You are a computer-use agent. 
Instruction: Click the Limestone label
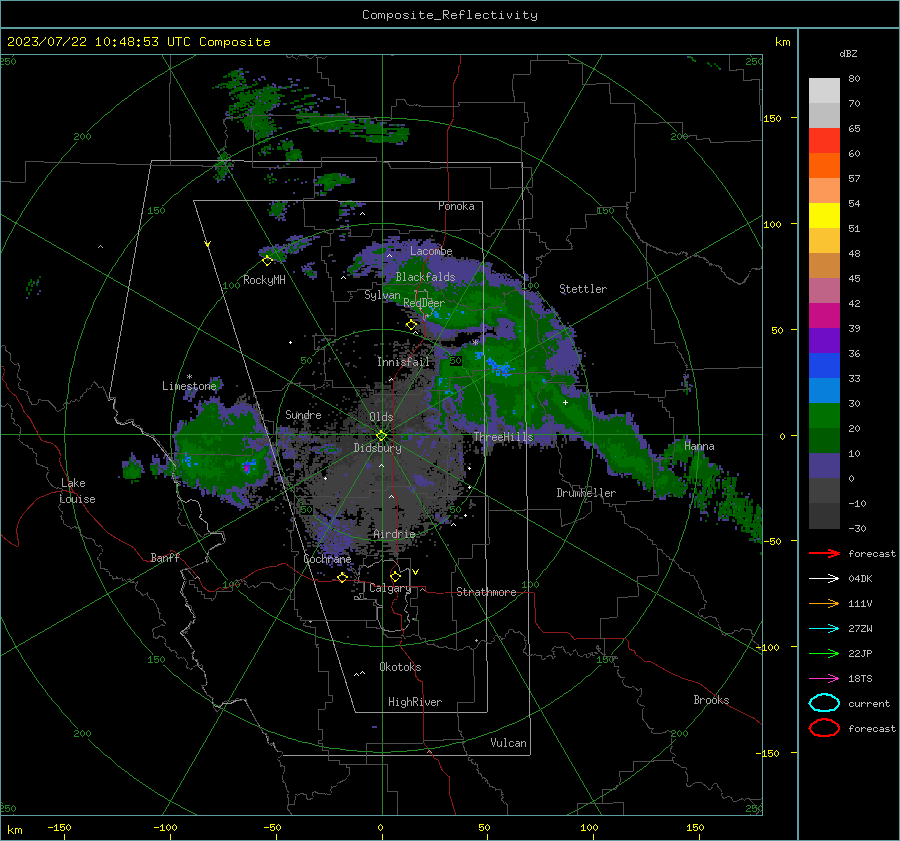[x=189, y=386]
